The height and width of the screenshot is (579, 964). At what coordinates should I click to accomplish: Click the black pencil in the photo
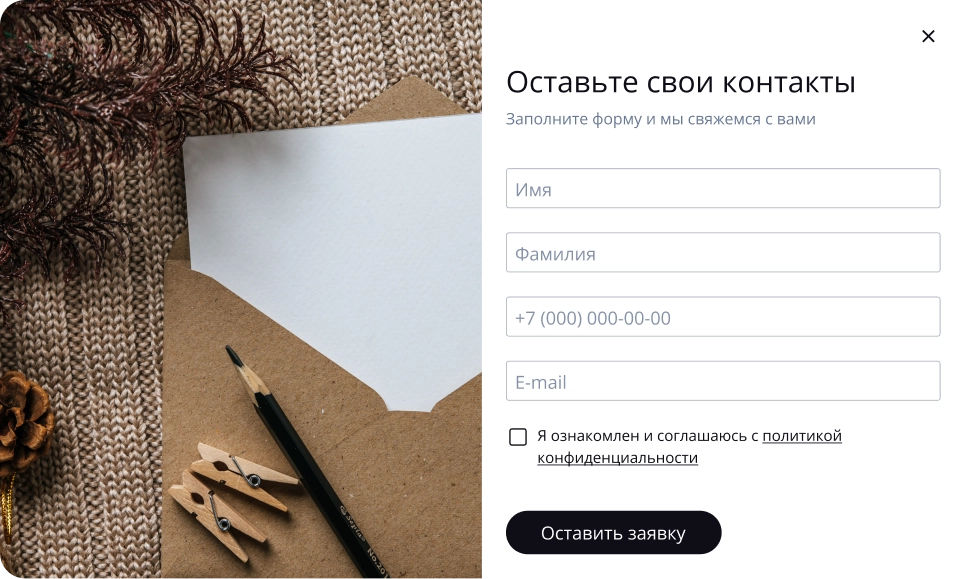307,461
